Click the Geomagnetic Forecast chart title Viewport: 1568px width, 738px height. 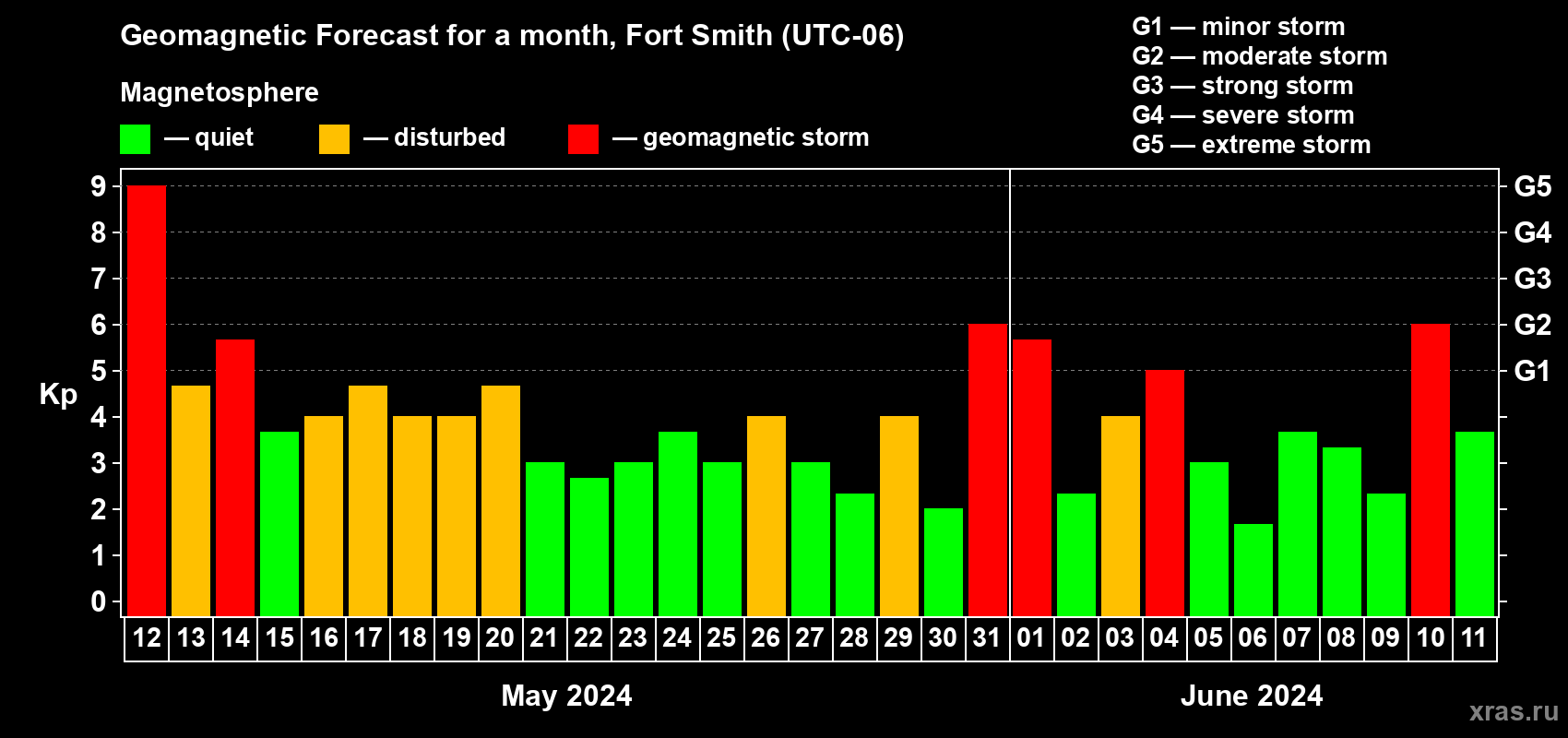[512, 35]
